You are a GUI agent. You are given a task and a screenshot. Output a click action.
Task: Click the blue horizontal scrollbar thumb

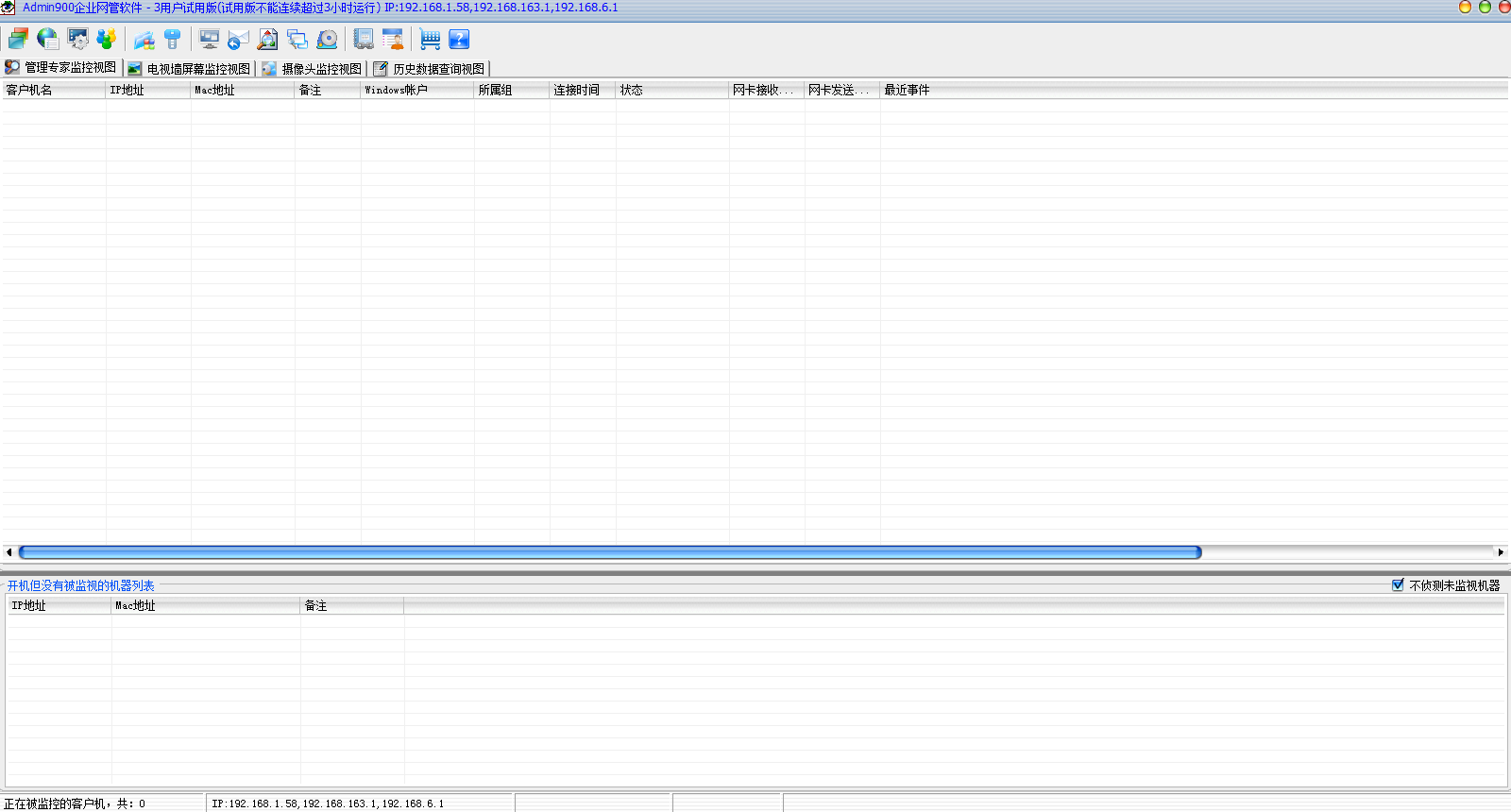(609, 552)
